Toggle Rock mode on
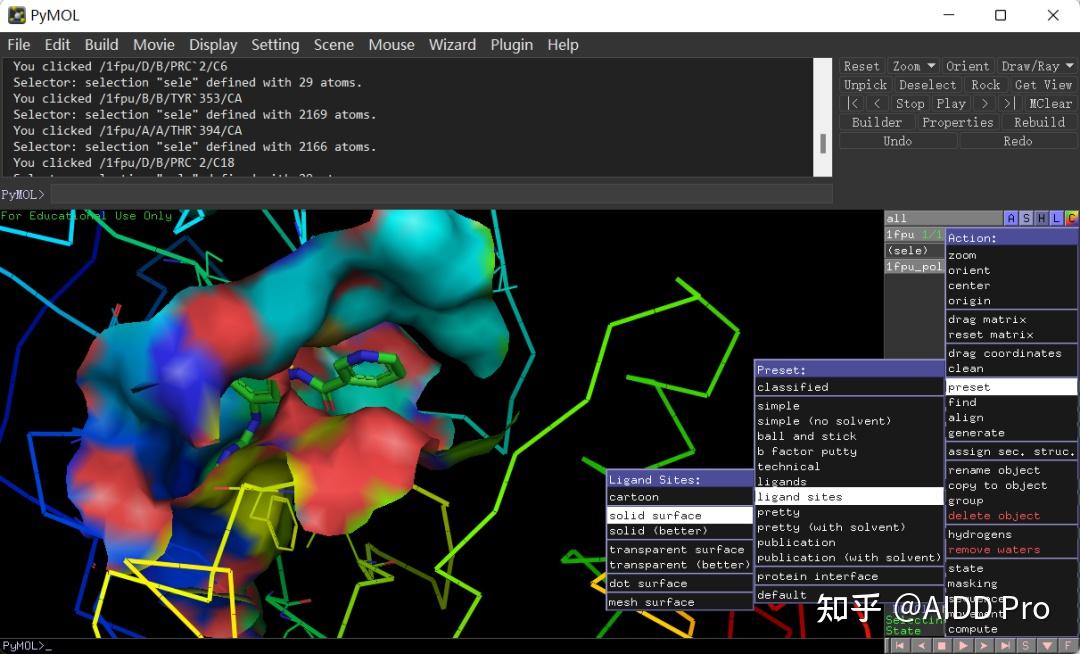 (985, 85)
